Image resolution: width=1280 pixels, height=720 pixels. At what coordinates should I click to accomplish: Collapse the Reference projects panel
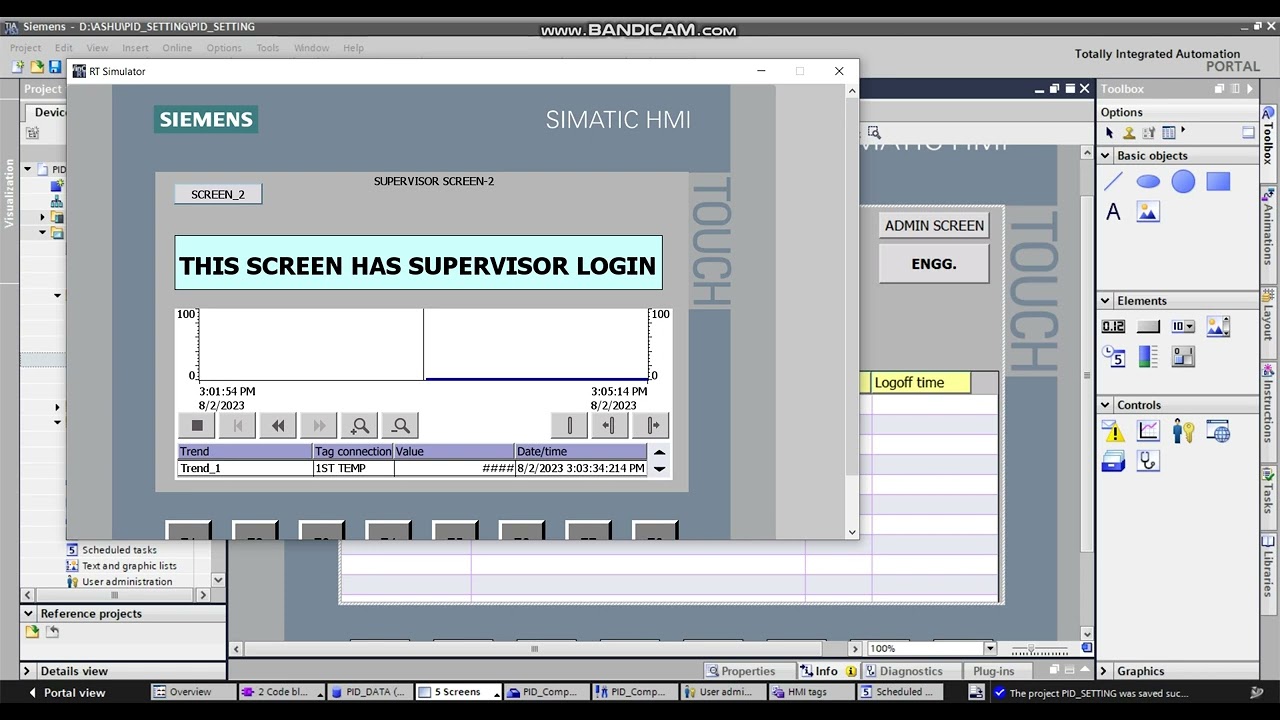pos(29,614)
